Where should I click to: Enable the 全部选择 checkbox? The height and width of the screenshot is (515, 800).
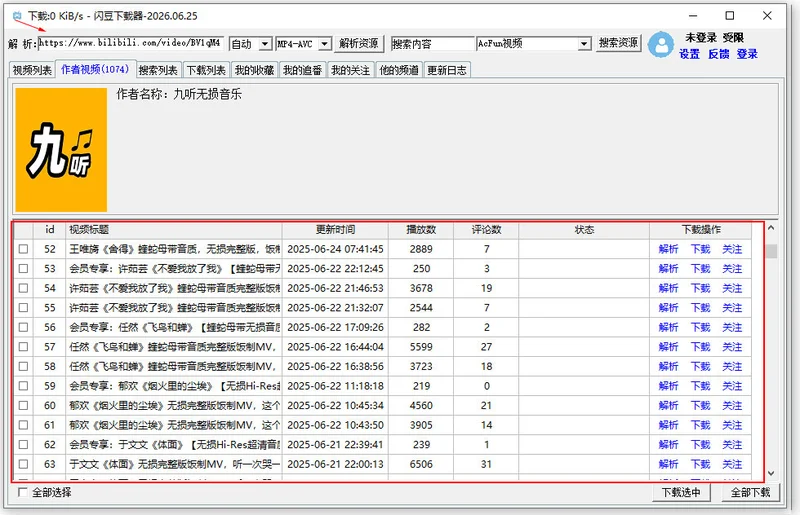point(22,492)
